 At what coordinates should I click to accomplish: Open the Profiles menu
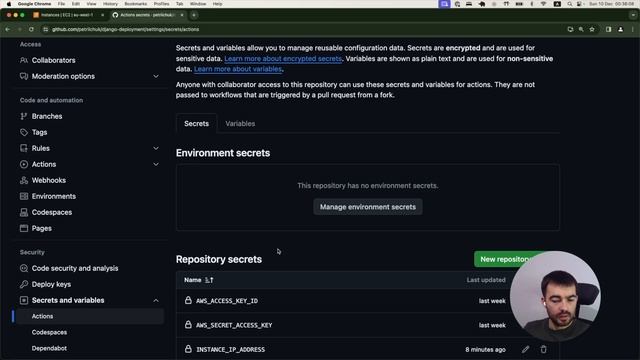(161, 4)
